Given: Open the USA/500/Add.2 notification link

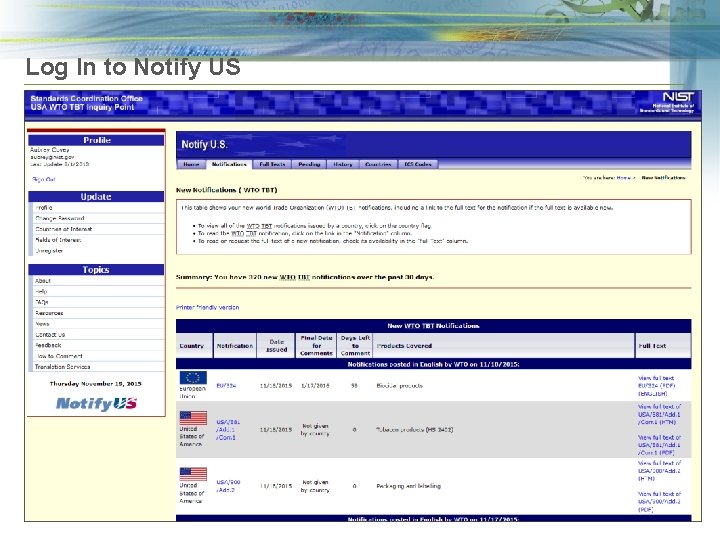Looking at the screenshot, I should 228,486.
